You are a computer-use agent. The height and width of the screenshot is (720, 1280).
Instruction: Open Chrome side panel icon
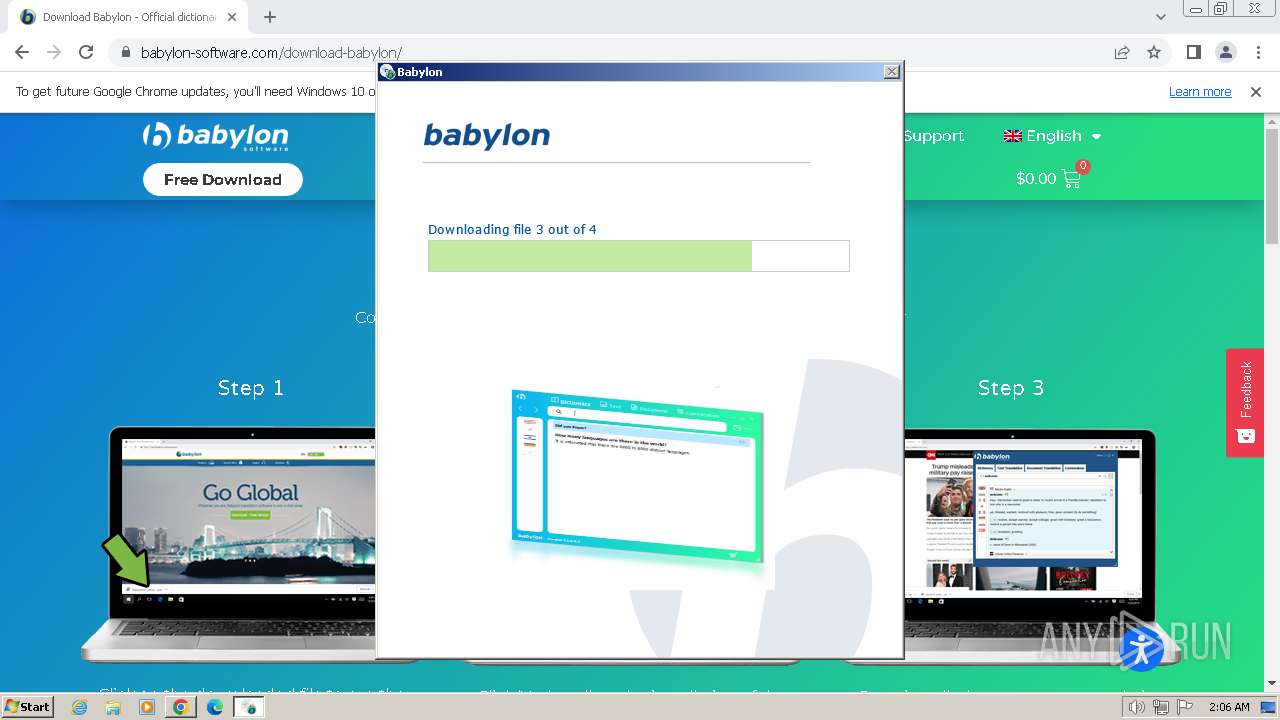[1193, 52]
